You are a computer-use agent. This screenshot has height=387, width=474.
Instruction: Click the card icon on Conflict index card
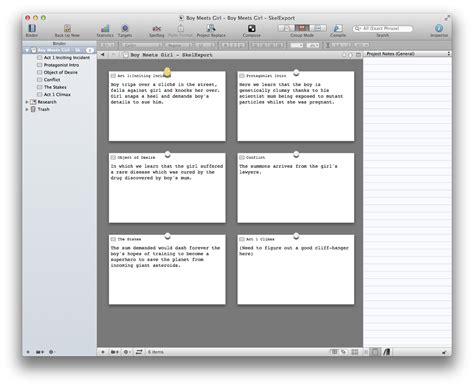[x=242, y=157]
